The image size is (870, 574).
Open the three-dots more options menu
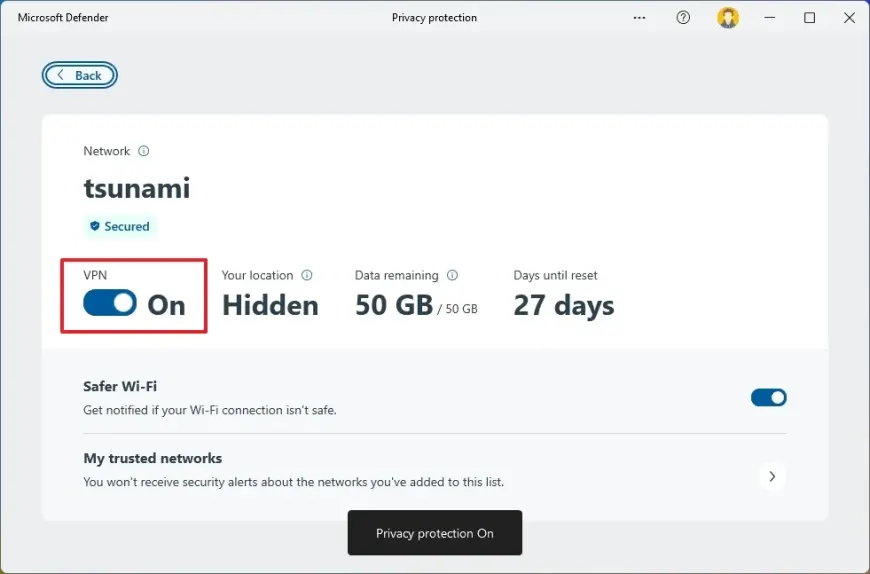pyautogui.click(x=640, y=18)
